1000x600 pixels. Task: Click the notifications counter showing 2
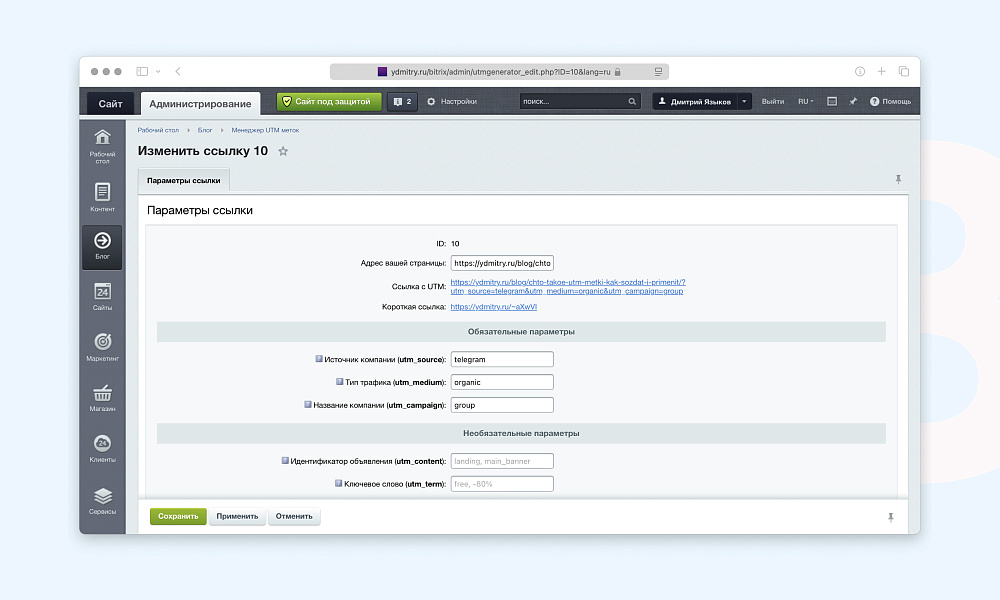(x=402, y=101)
